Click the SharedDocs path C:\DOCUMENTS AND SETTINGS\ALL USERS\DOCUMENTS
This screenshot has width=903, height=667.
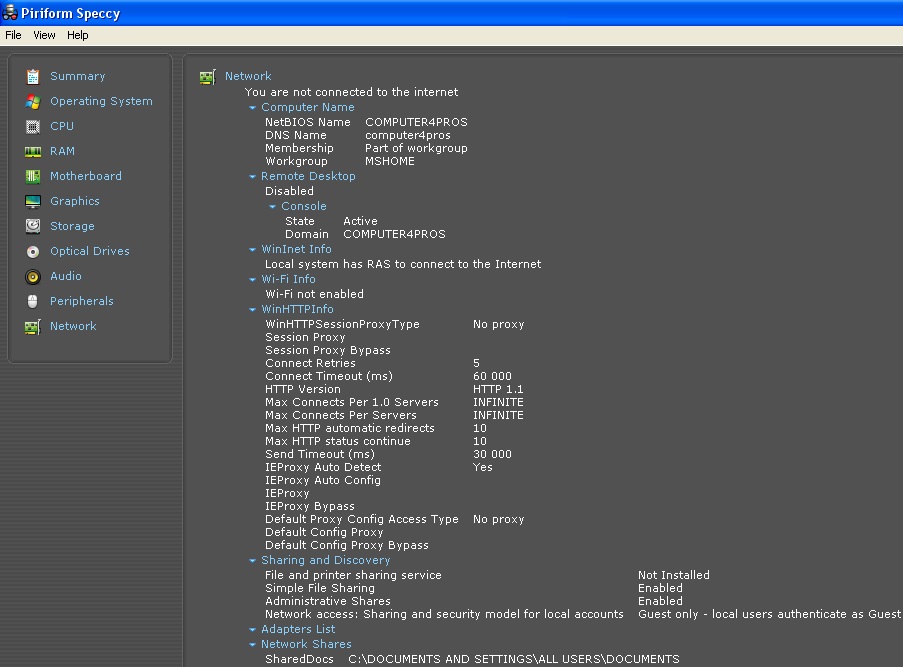(x=514, y=660)
